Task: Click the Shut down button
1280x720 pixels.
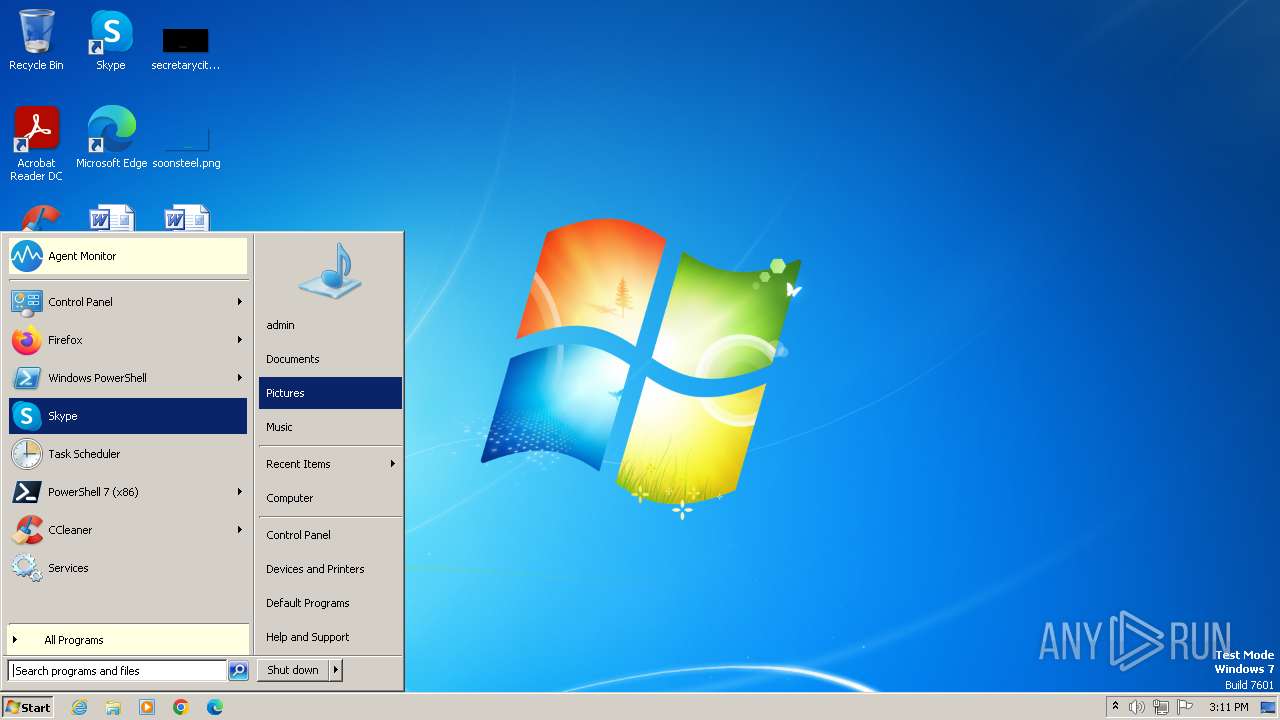Action: point(293,670)
